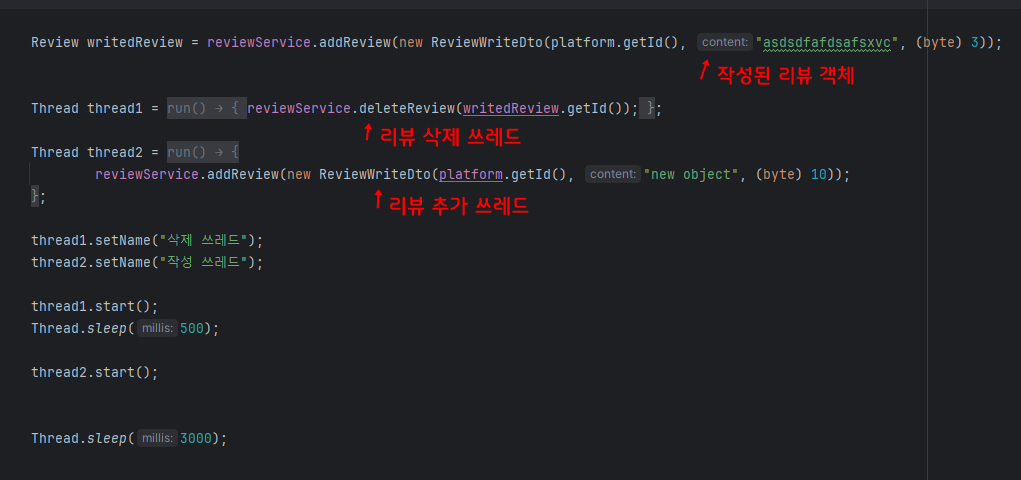Click ReviewWriteDto in the first line
Viewport: 1021px width, 480px height.
(487, 43)
